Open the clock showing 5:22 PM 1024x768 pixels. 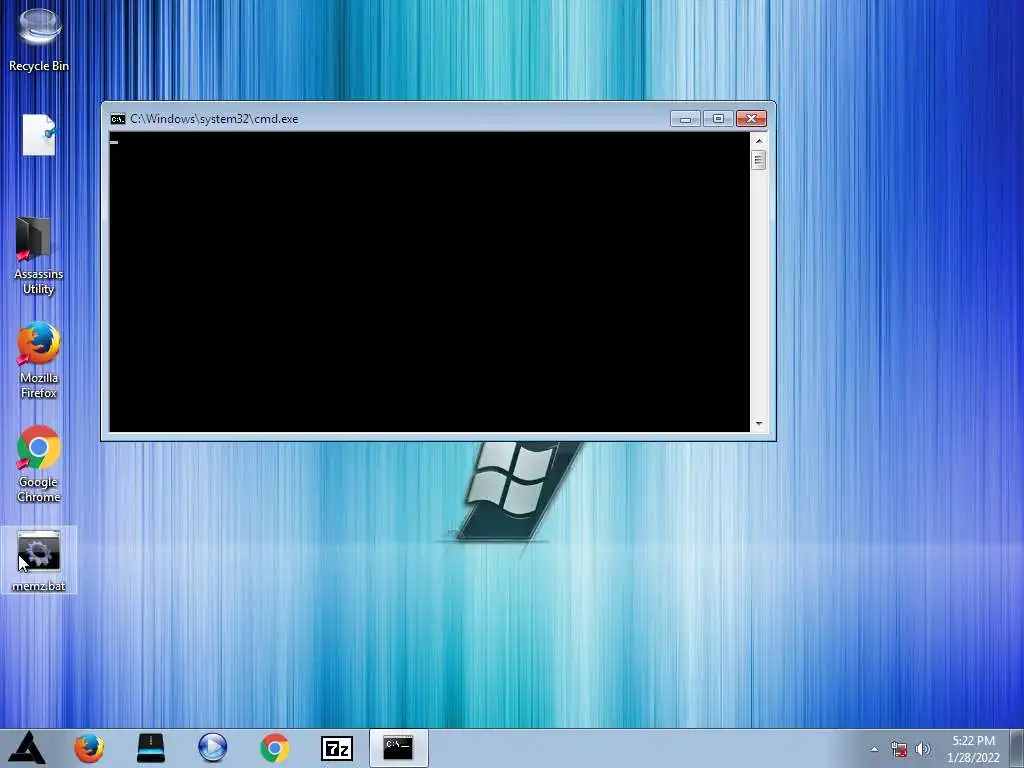pyautogui.click(x=974, y=749)
